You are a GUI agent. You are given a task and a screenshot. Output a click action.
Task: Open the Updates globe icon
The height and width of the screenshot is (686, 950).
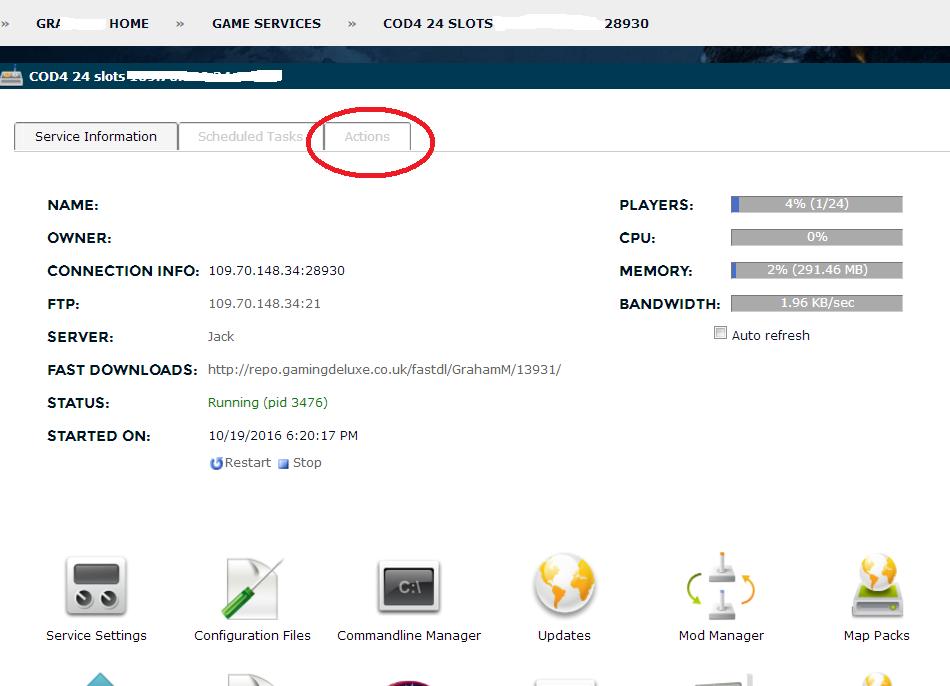point(564,587)
